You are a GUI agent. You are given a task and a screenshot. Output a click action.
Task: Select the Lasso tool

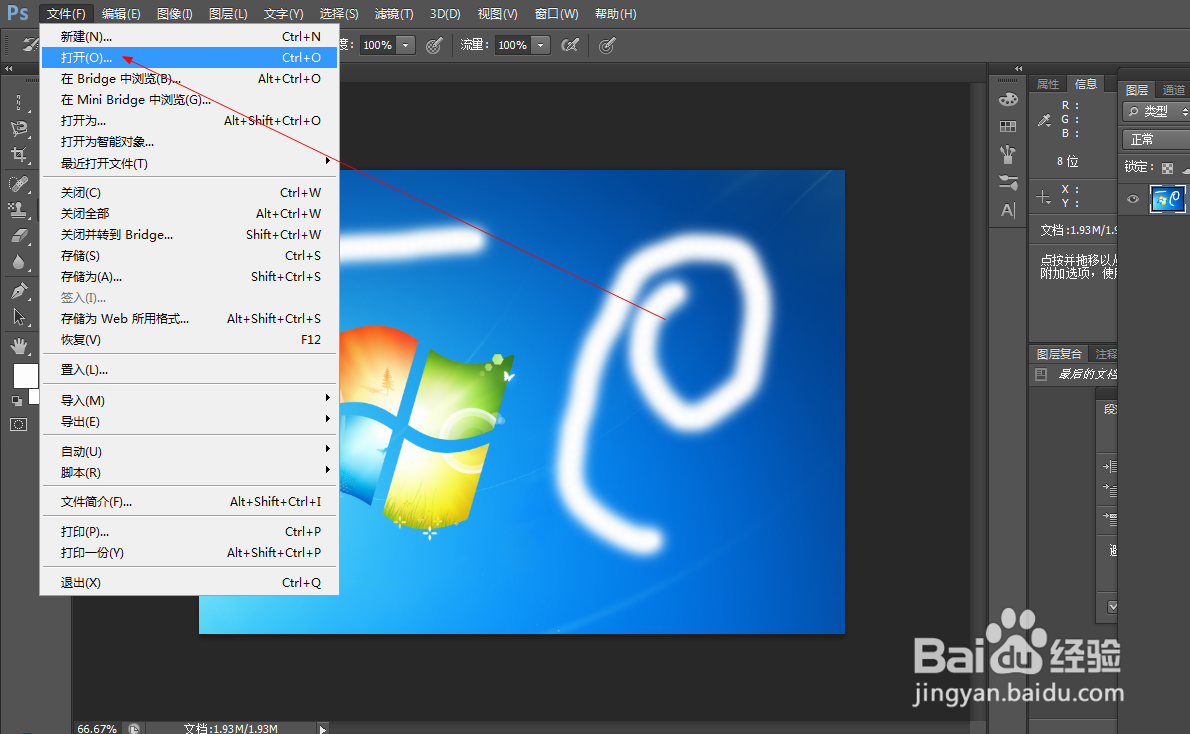19,128
